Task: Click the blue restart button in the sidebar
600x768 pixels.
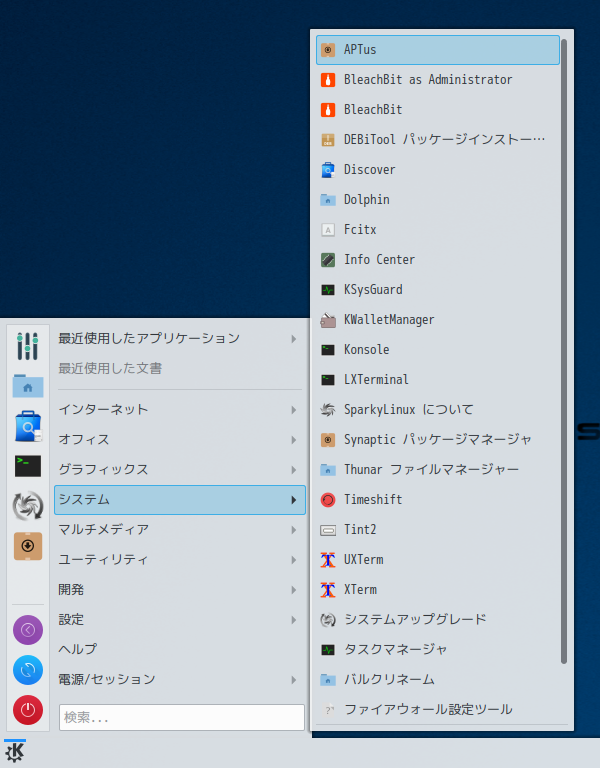Action: coord(28,670)
